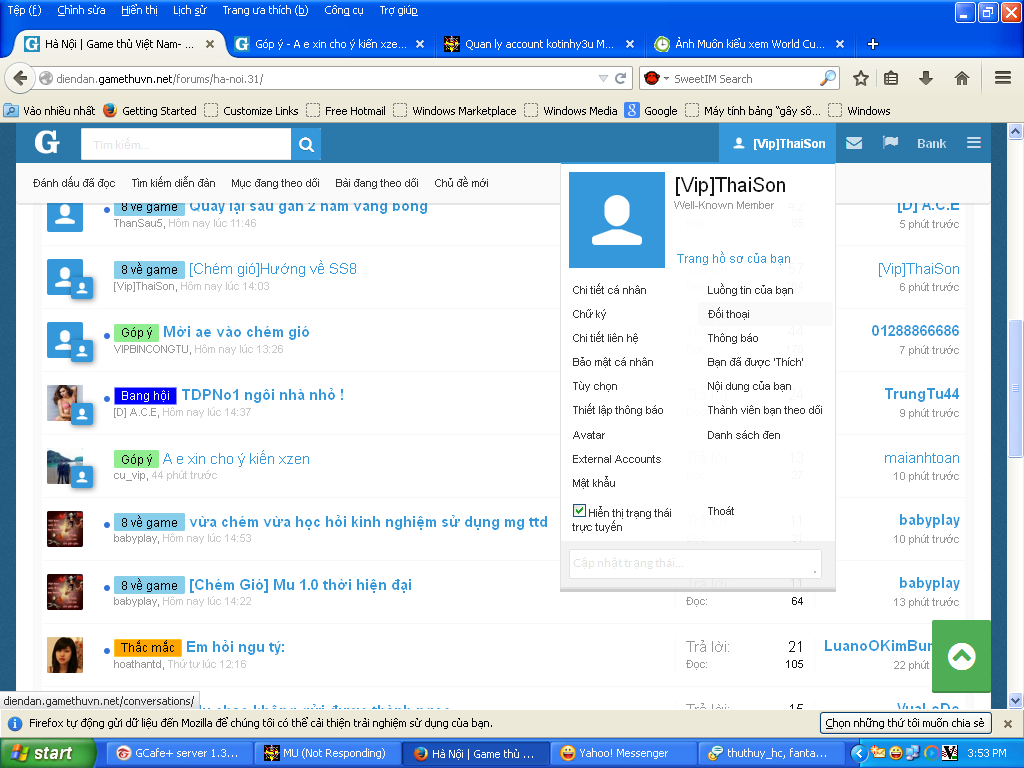Bookmark this page with star icon
The width and height of the screenshot is (1024, 768).
pos(860,78)
